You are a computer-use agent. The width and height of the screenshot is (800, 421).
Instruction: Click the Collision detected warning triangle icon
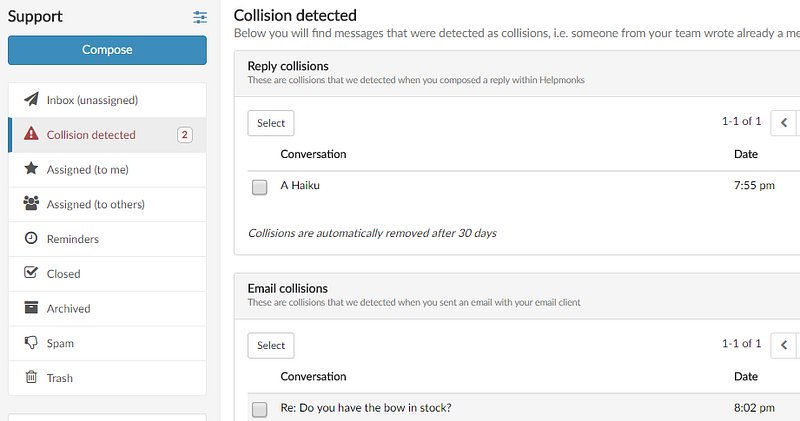click(31, 134)
